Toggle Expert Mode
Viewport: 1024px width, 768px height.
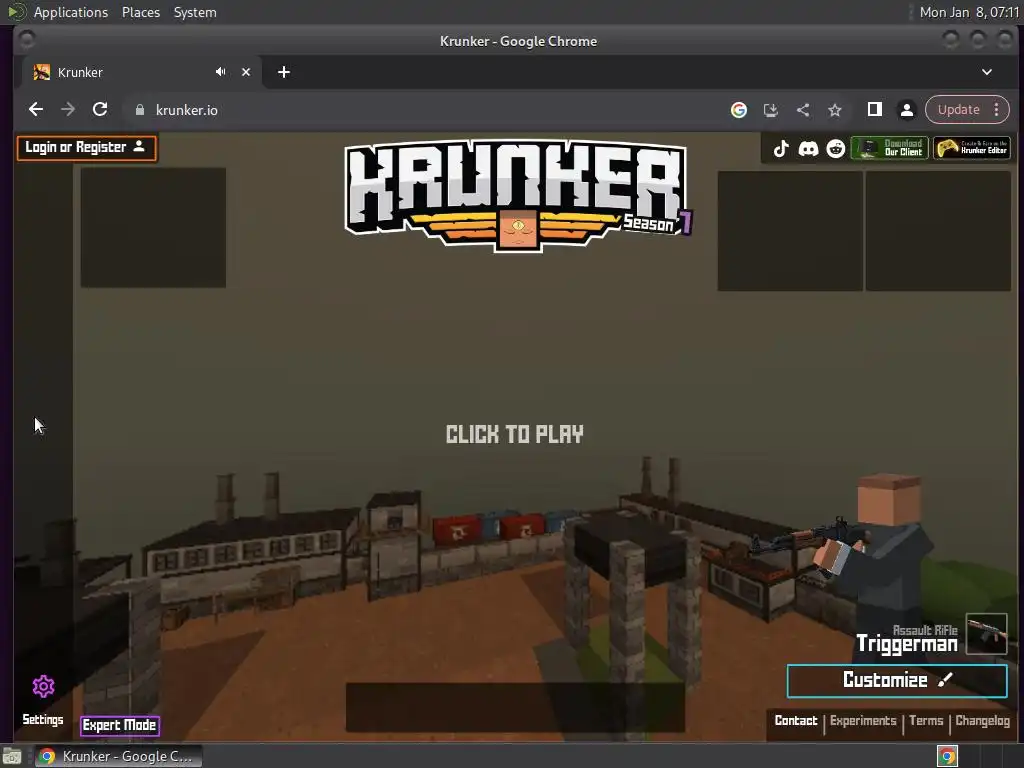pyautogui.click(x=120, y=726)
